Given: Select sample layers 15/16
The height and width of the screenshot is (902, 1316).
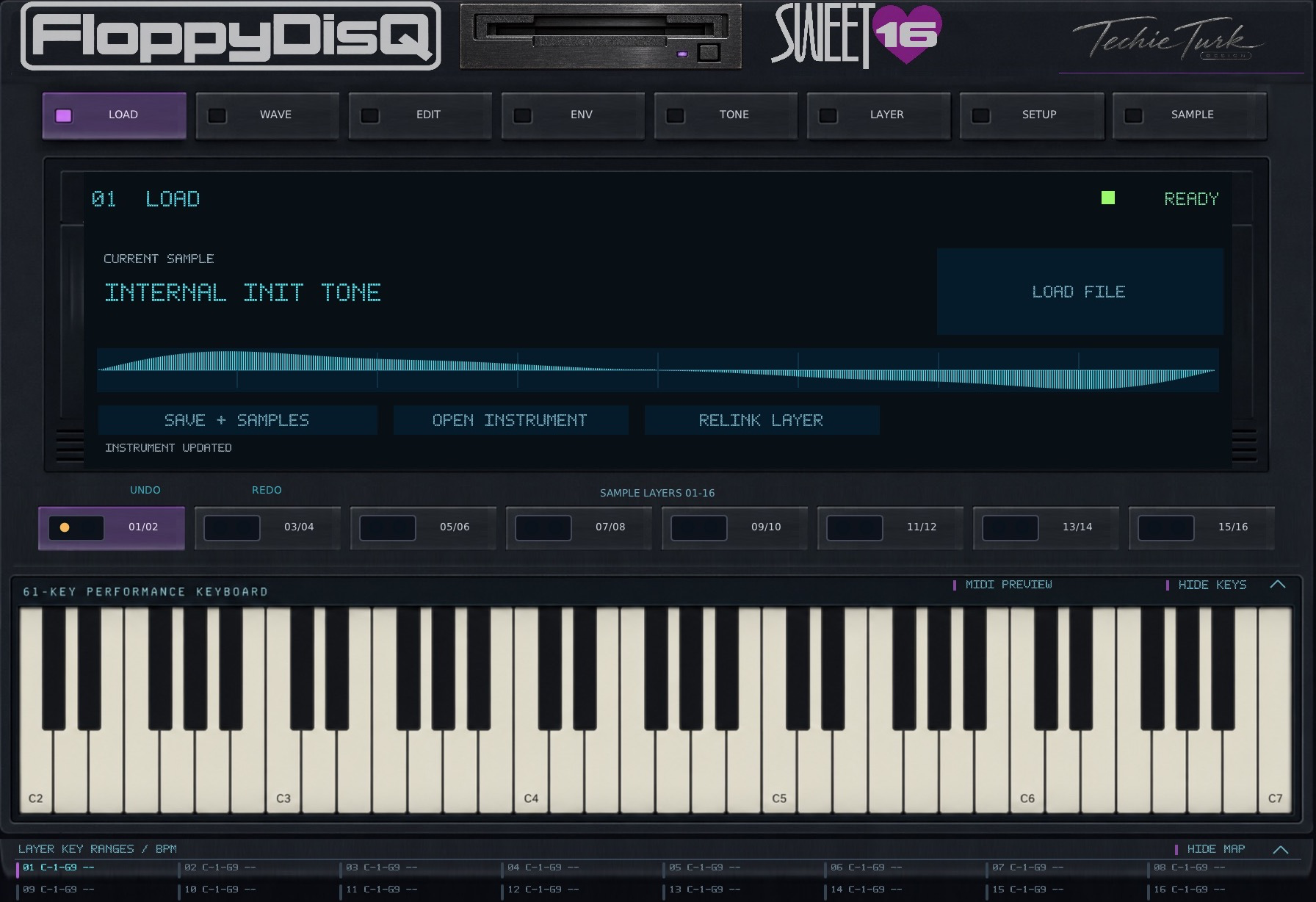Looking at the screenshot, I should (1201, 527).
